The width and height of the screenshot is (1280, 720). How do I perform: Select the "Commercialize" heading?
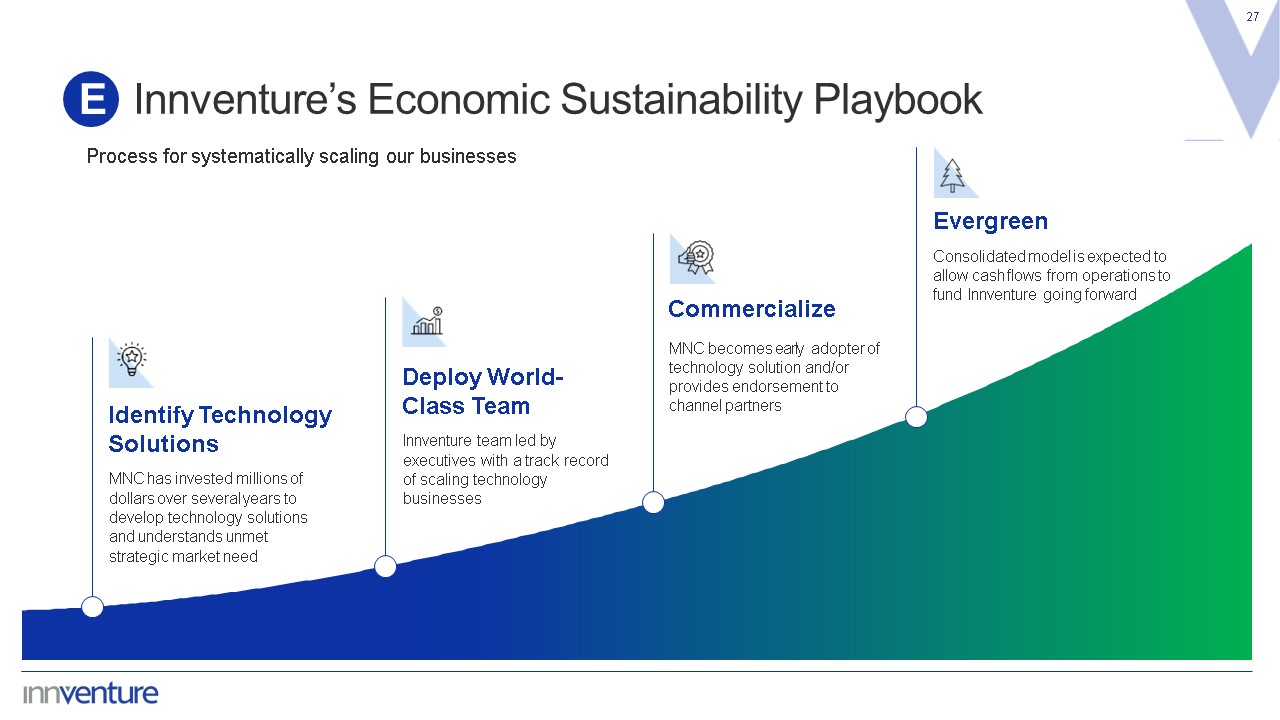click(x=752, y=309)
